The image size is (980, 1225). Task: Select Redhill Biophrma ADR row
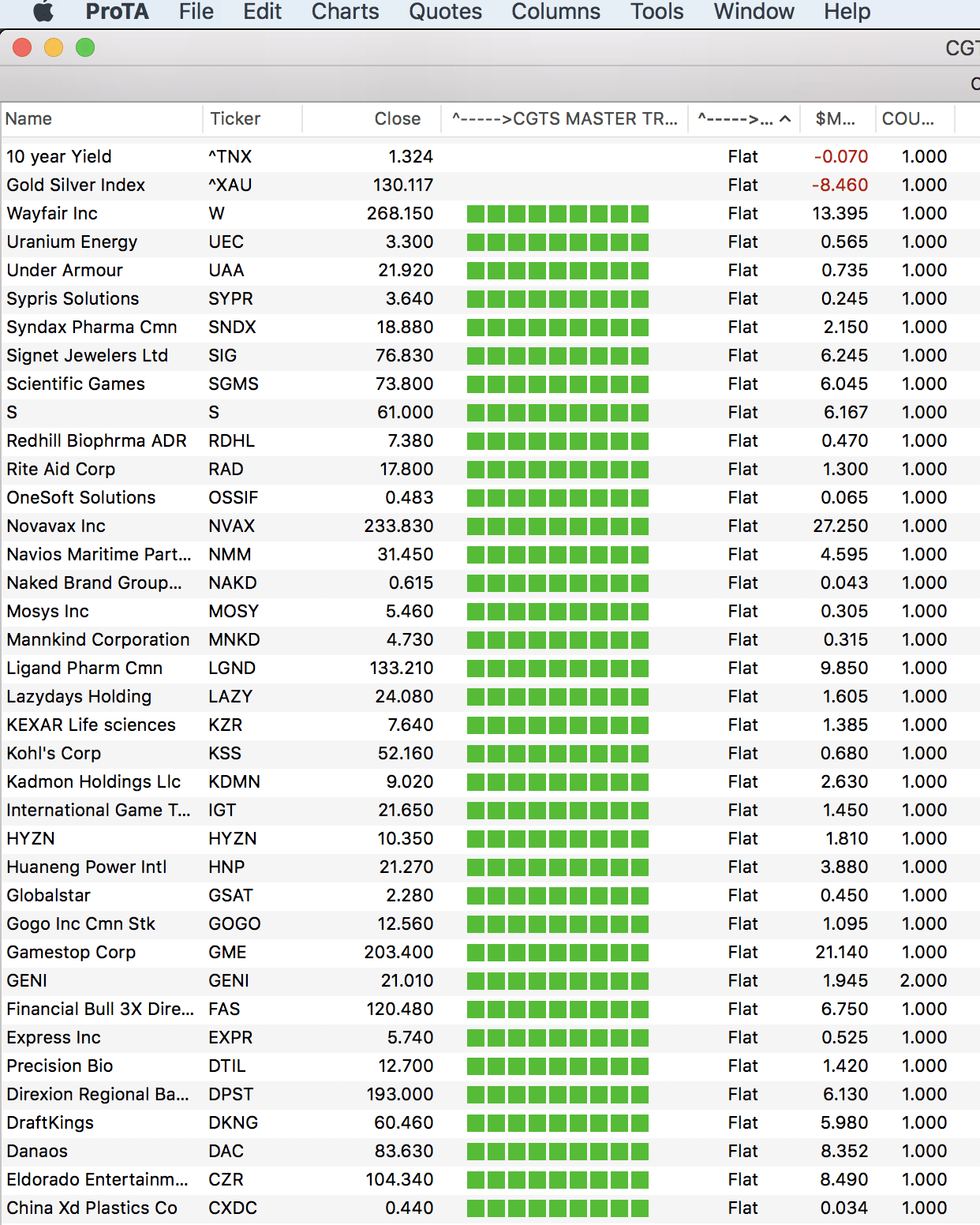tap(490, 441)
